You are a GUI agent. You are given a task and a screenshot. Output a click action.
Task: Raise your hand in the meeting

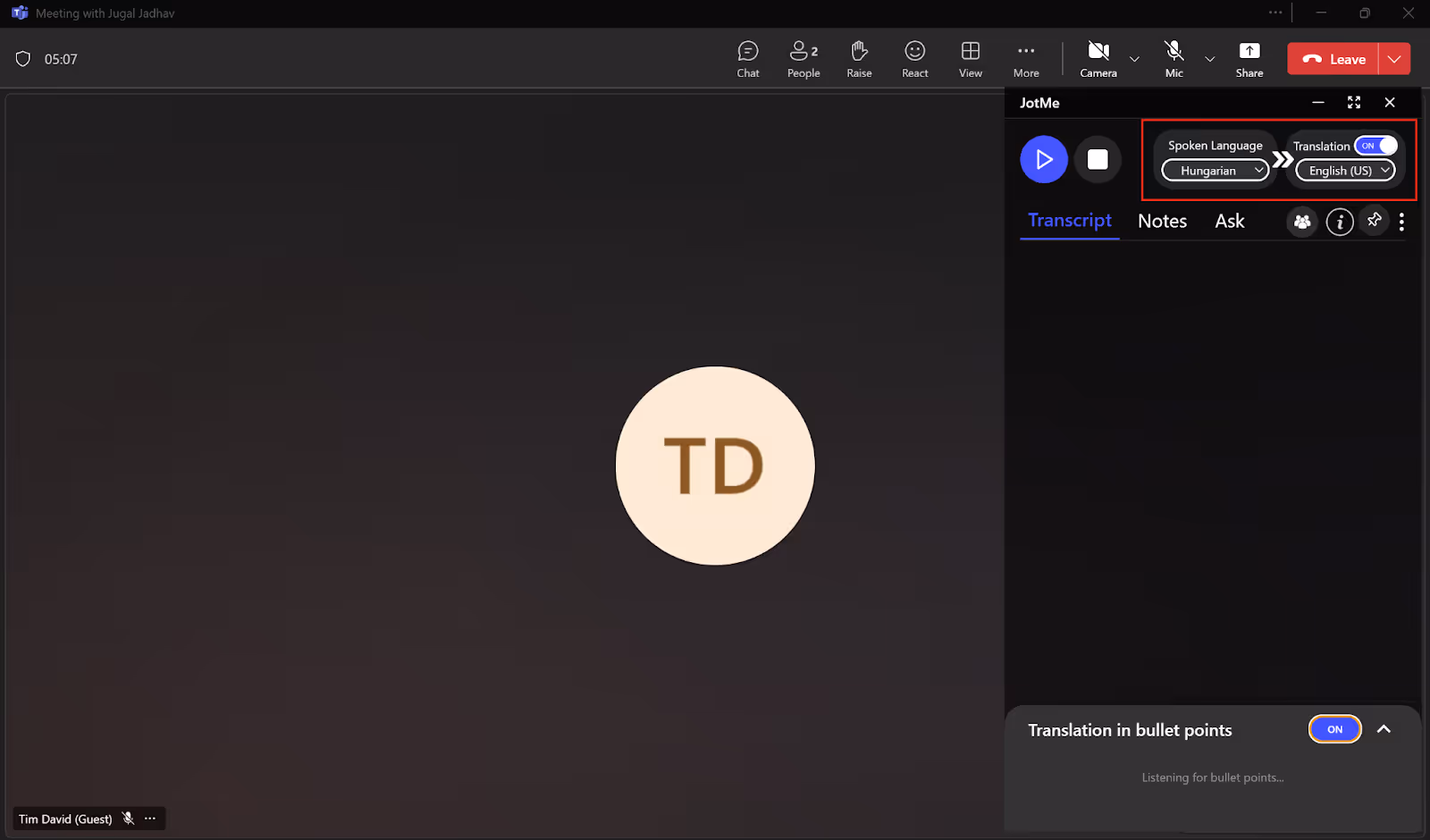tap(859, 59)
